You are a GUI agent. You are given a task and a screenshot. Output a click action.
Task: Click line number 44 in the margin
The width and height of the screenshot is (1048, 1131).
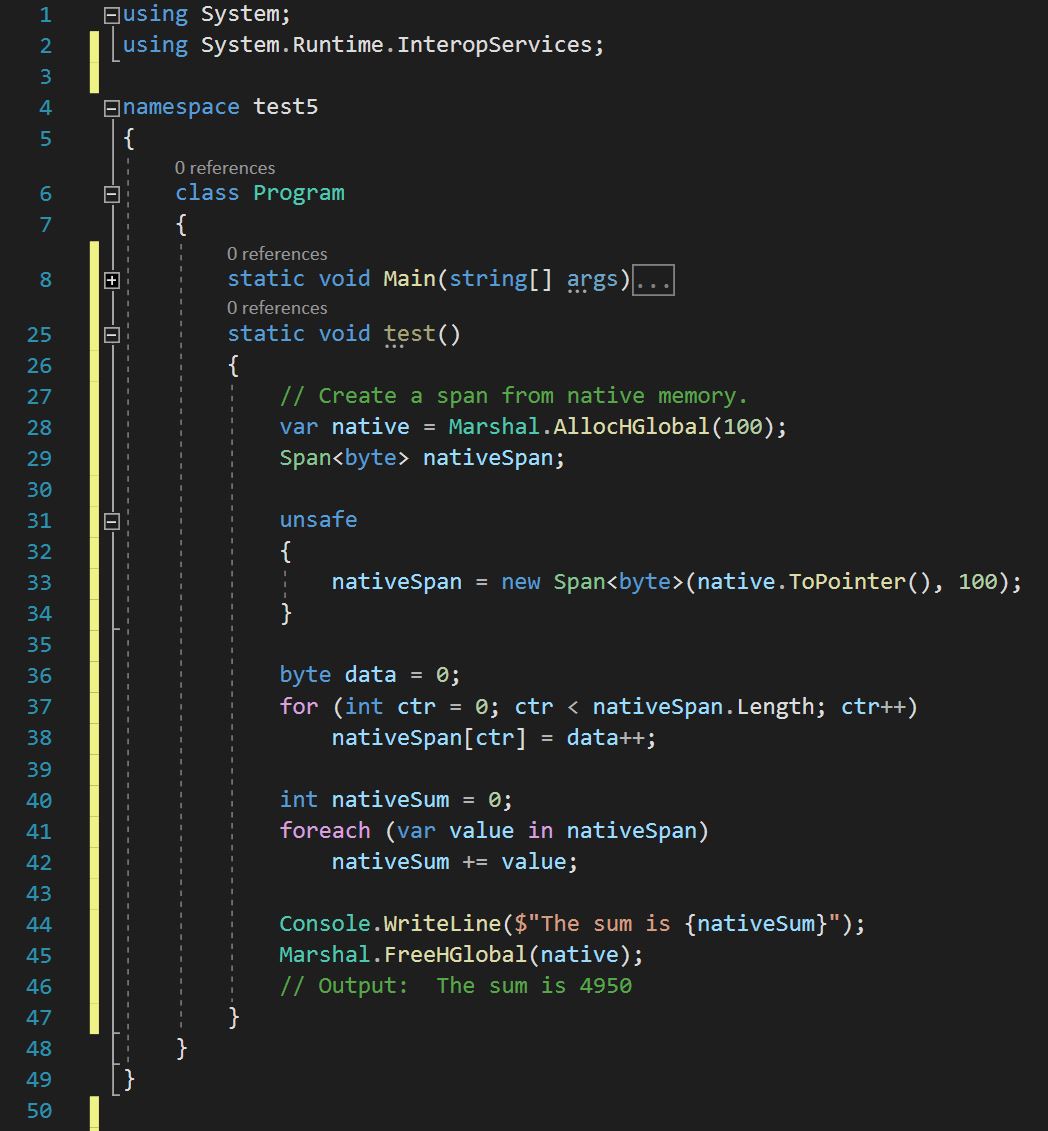point(39,925)
